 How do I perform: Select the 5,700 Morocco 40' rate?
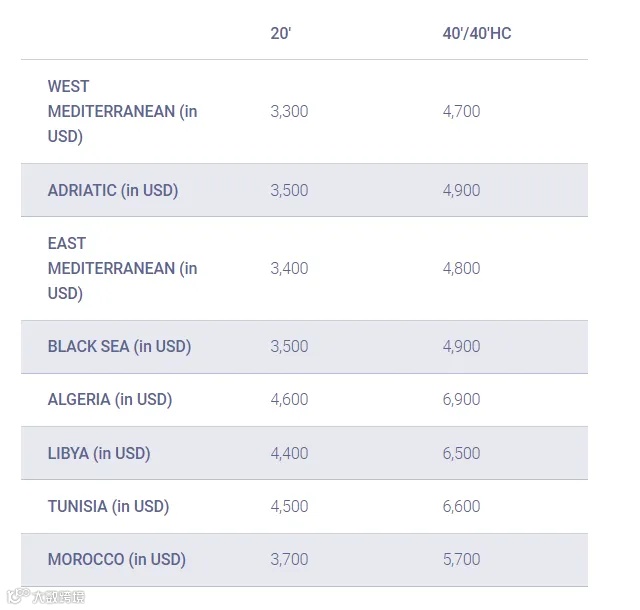pos(461,559)
